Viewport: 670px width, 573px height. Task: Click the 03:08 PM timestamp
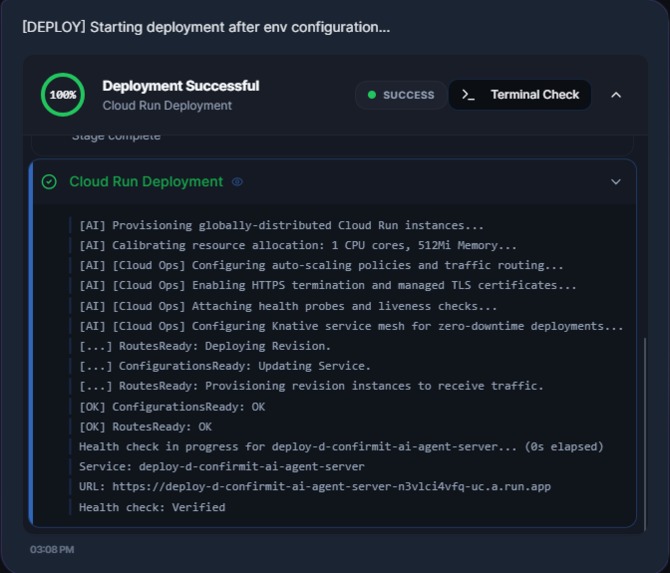tap(52, 549)
